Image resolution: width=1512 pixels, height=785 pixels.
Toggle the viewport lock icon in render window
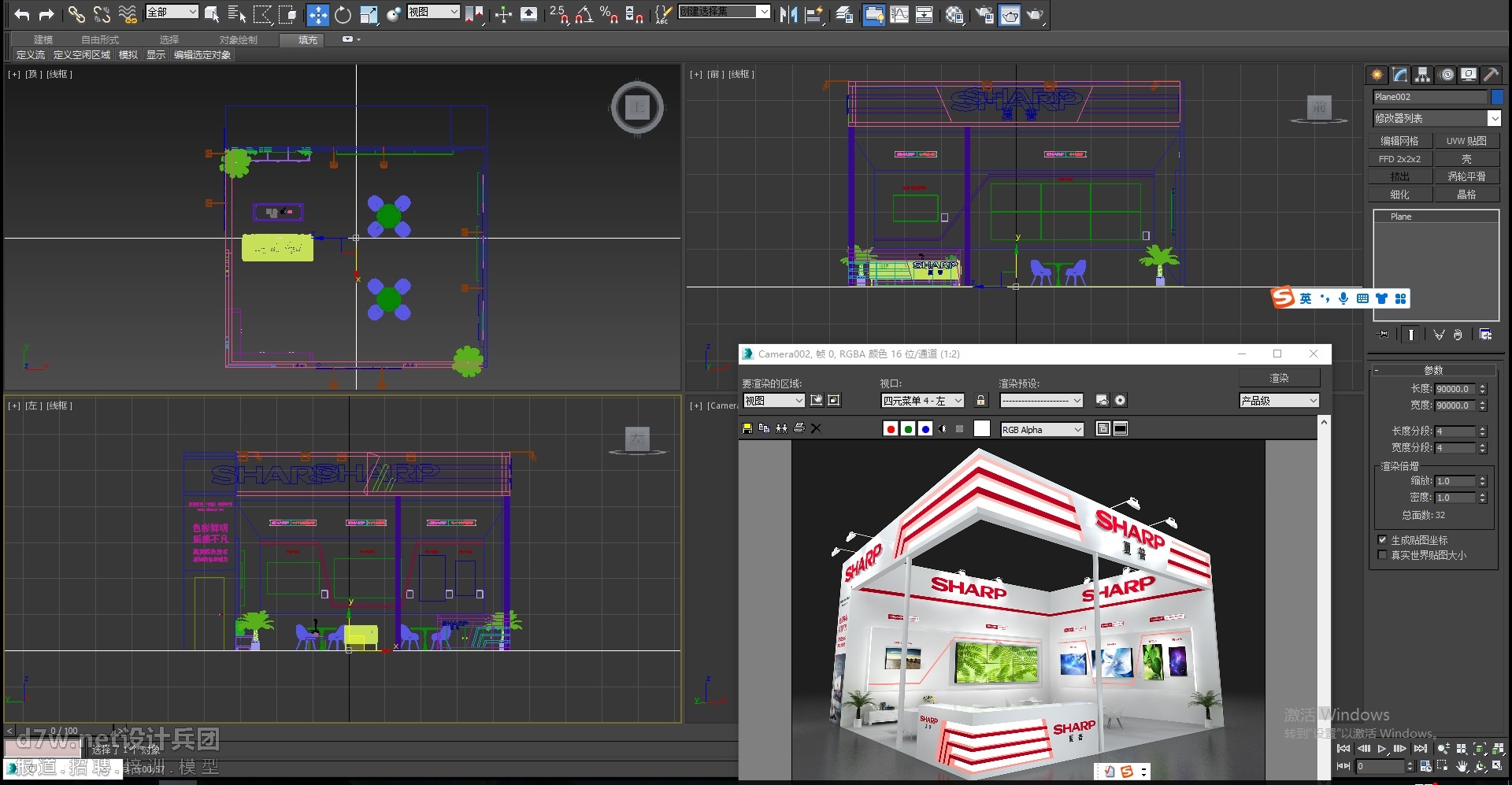point(980,401)
